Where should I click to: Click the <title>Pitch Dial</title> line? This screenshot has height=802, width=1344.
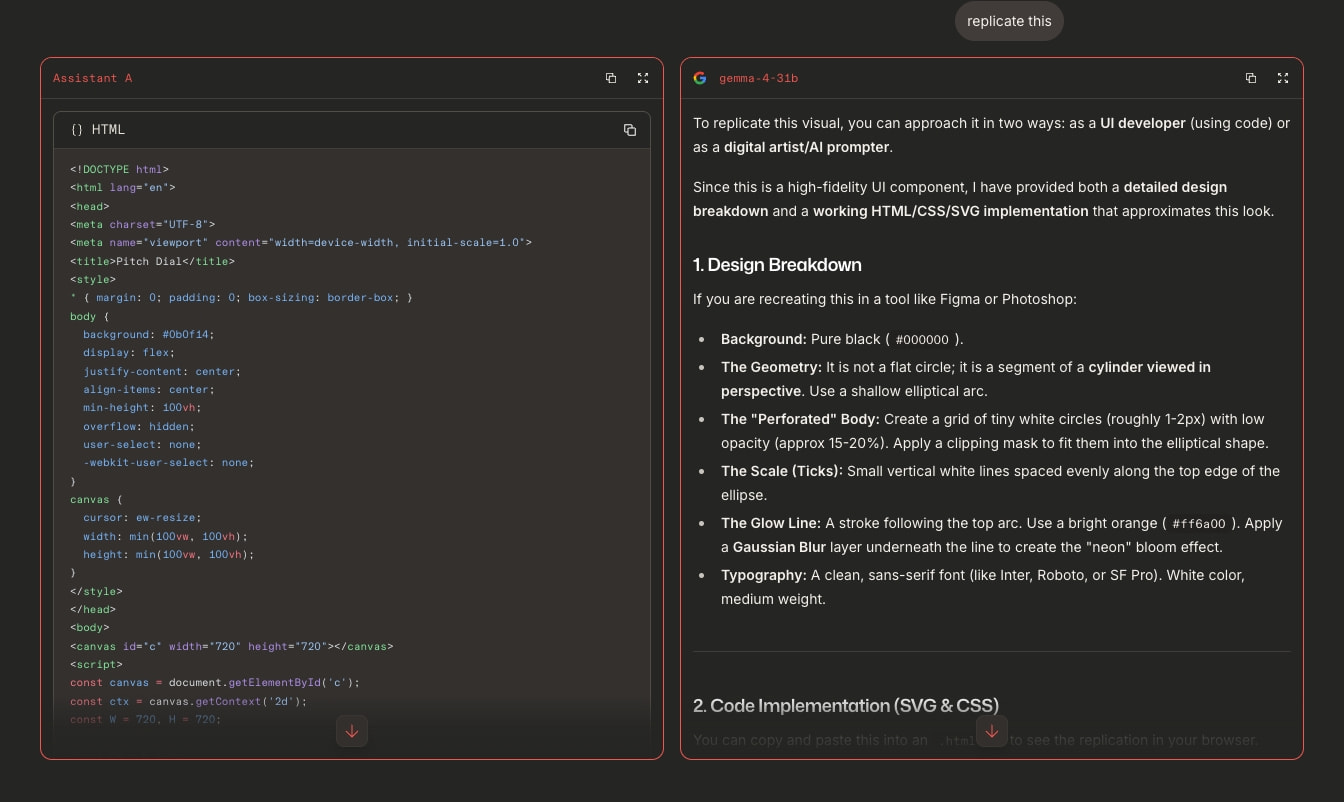[x=152, y=261]
